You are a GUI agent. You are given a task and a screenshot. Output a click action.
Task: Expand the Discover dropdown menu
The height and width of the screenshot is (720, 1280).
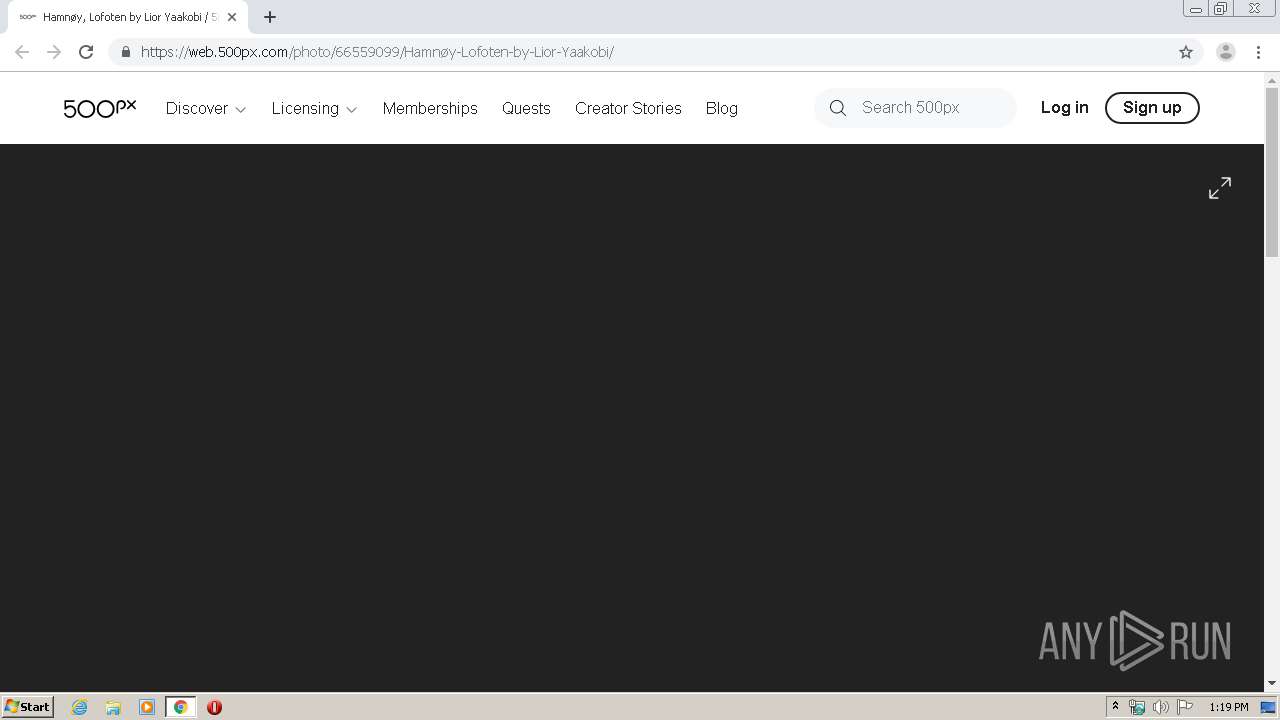[205, 108]
